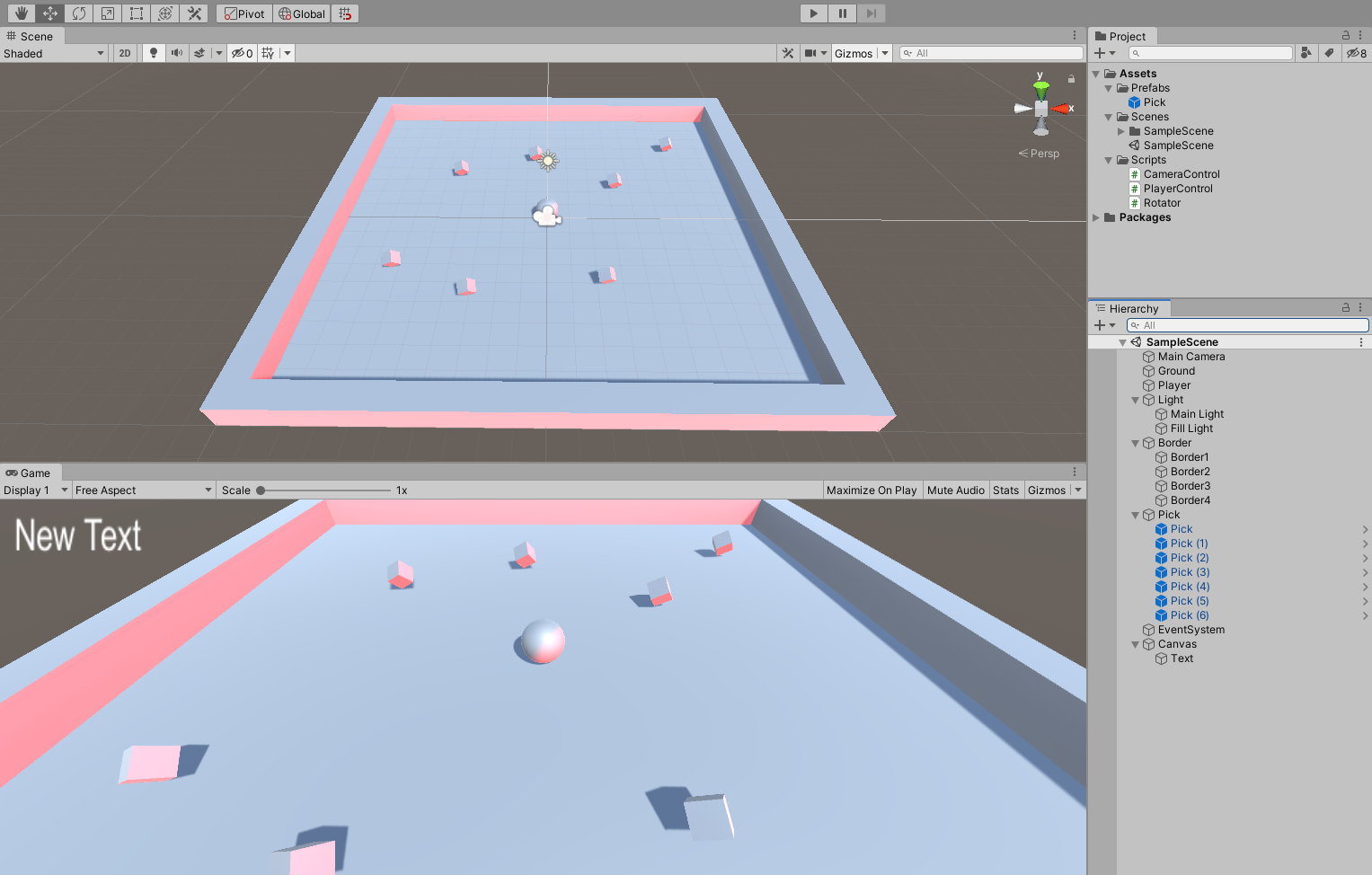Toggle Persp projection label

coord(1039,154)
